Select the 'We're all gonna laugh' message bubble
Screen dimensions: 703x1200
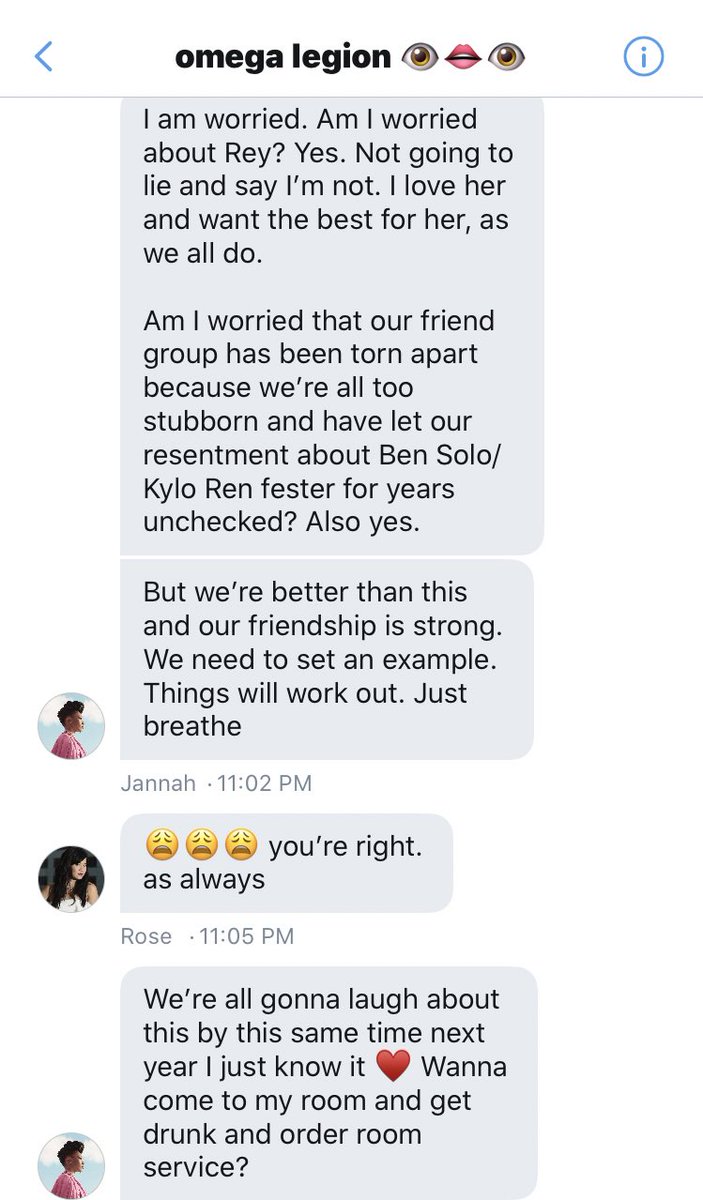tap(329, 1083)
